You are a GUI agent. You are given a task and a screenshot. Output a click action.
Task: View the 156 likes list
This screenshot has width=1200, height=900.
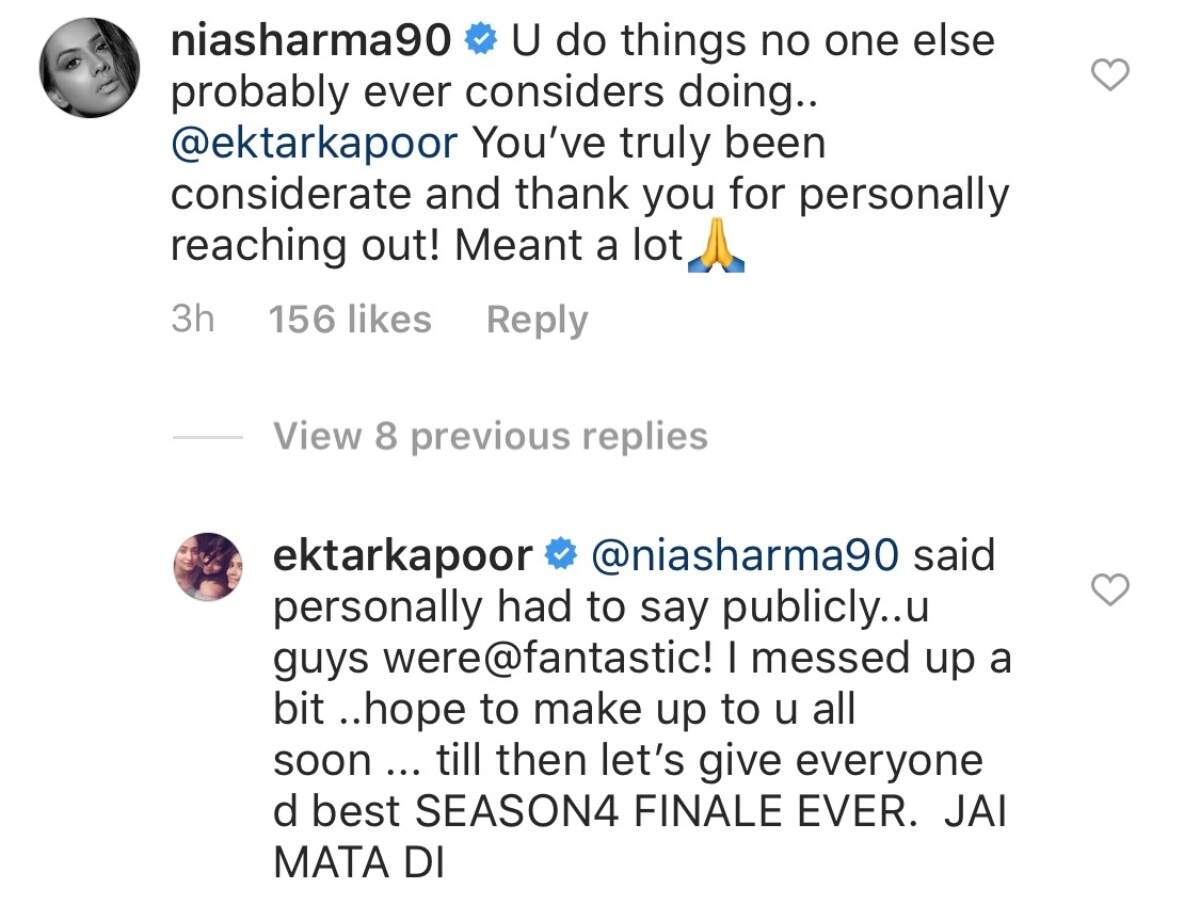point(350,320)
